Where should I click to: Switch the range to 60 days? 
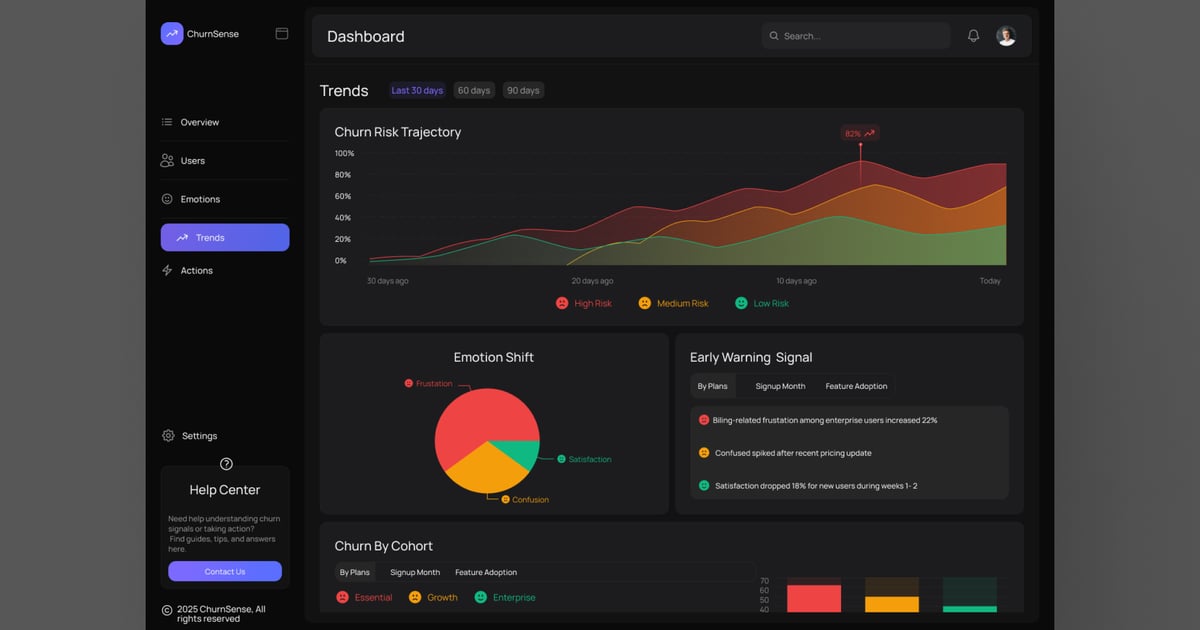(474, 91)
